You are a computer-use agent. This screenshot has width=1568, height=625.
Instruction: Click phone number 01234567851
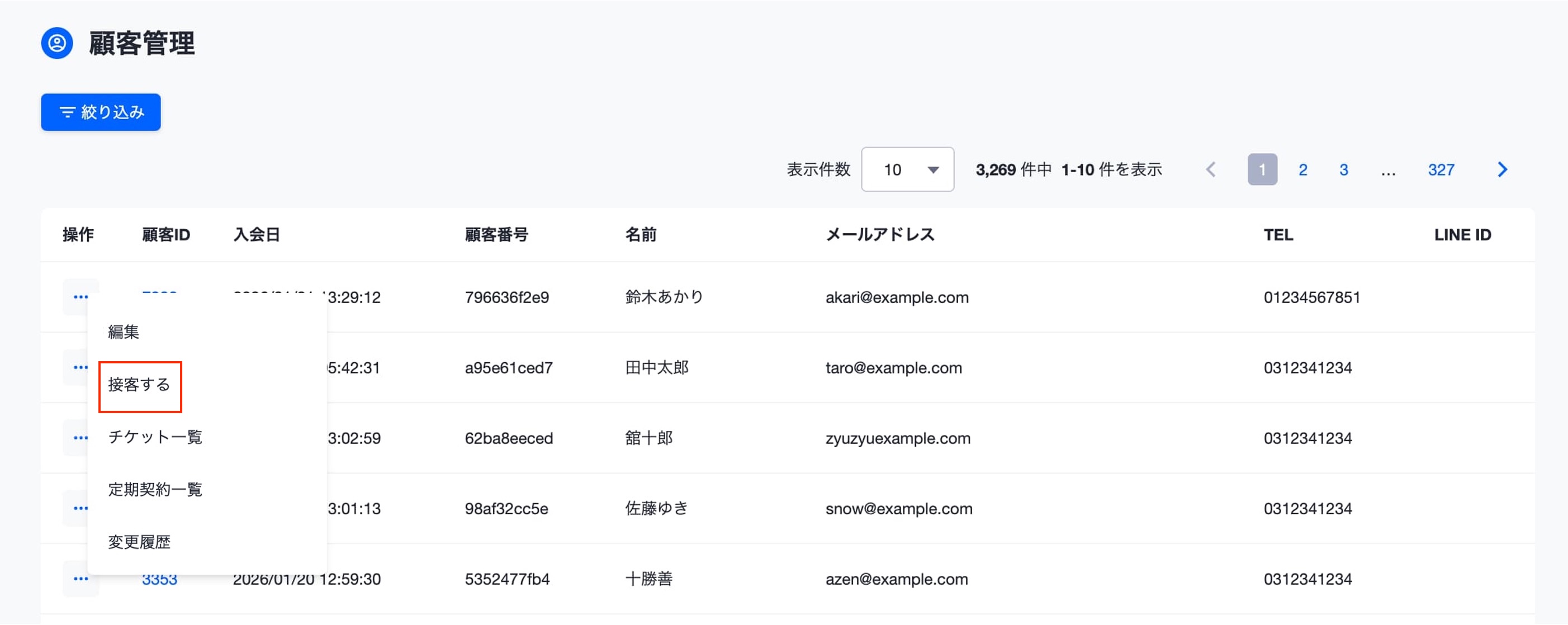[x=1312, y=297]
